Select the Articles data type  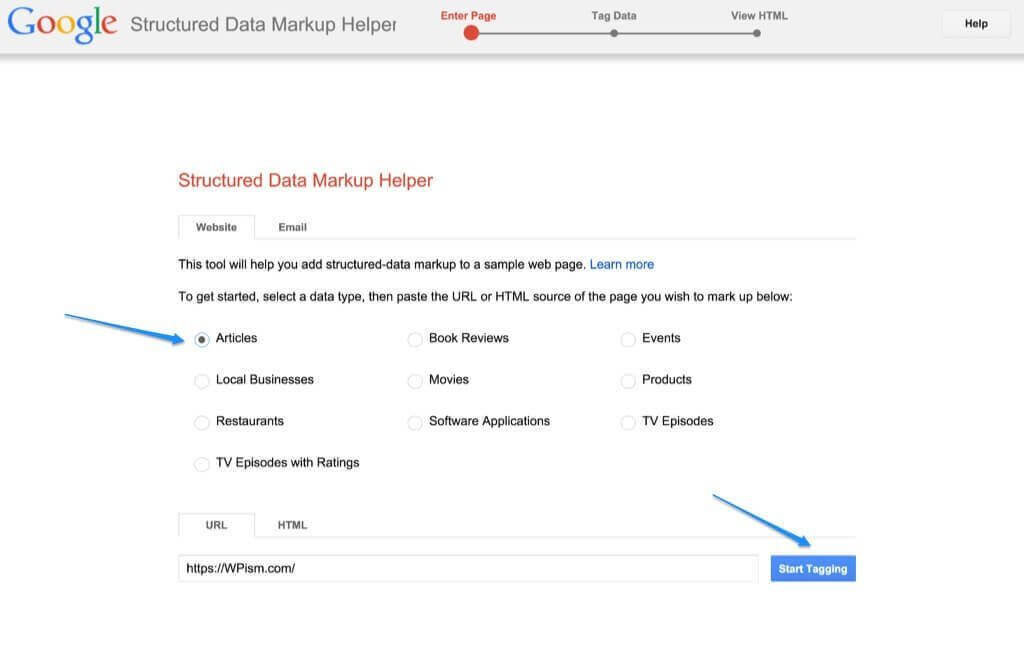(202, 339)
